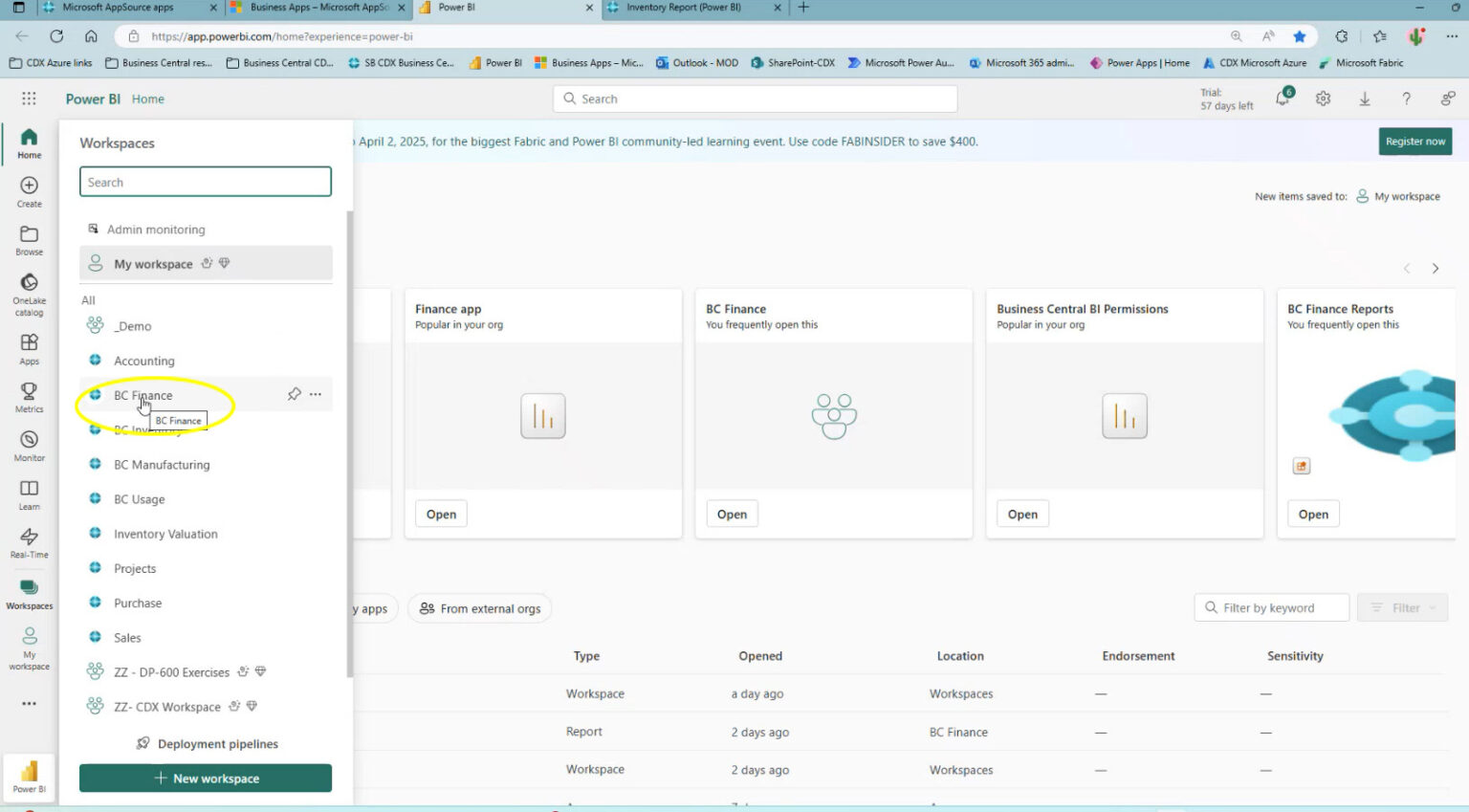Click the workspaces pane search box

206,182
